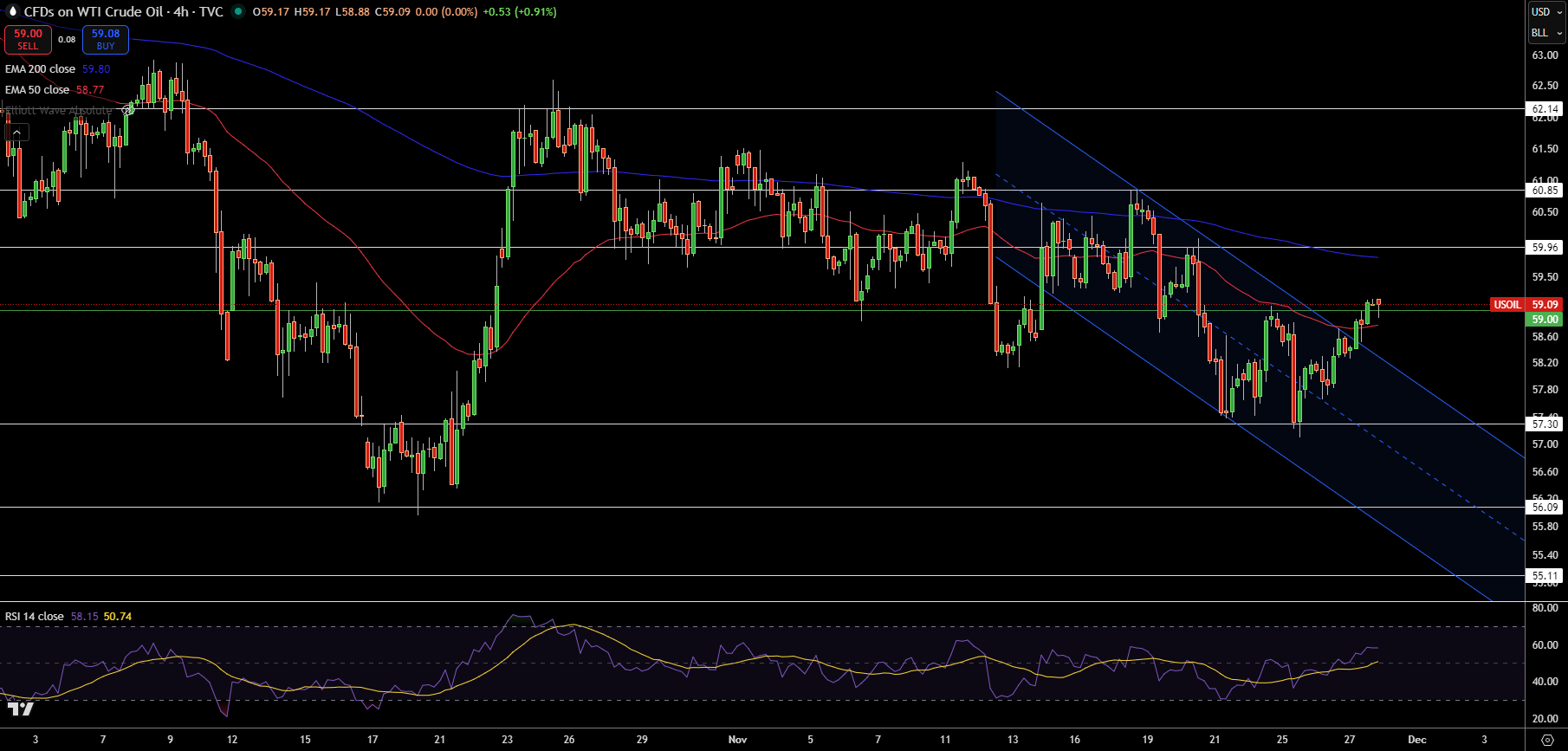Click the 56.09 horizontal line price label
The height and width of the screenshot is (751, 1568).
[x=1545, y=508]
